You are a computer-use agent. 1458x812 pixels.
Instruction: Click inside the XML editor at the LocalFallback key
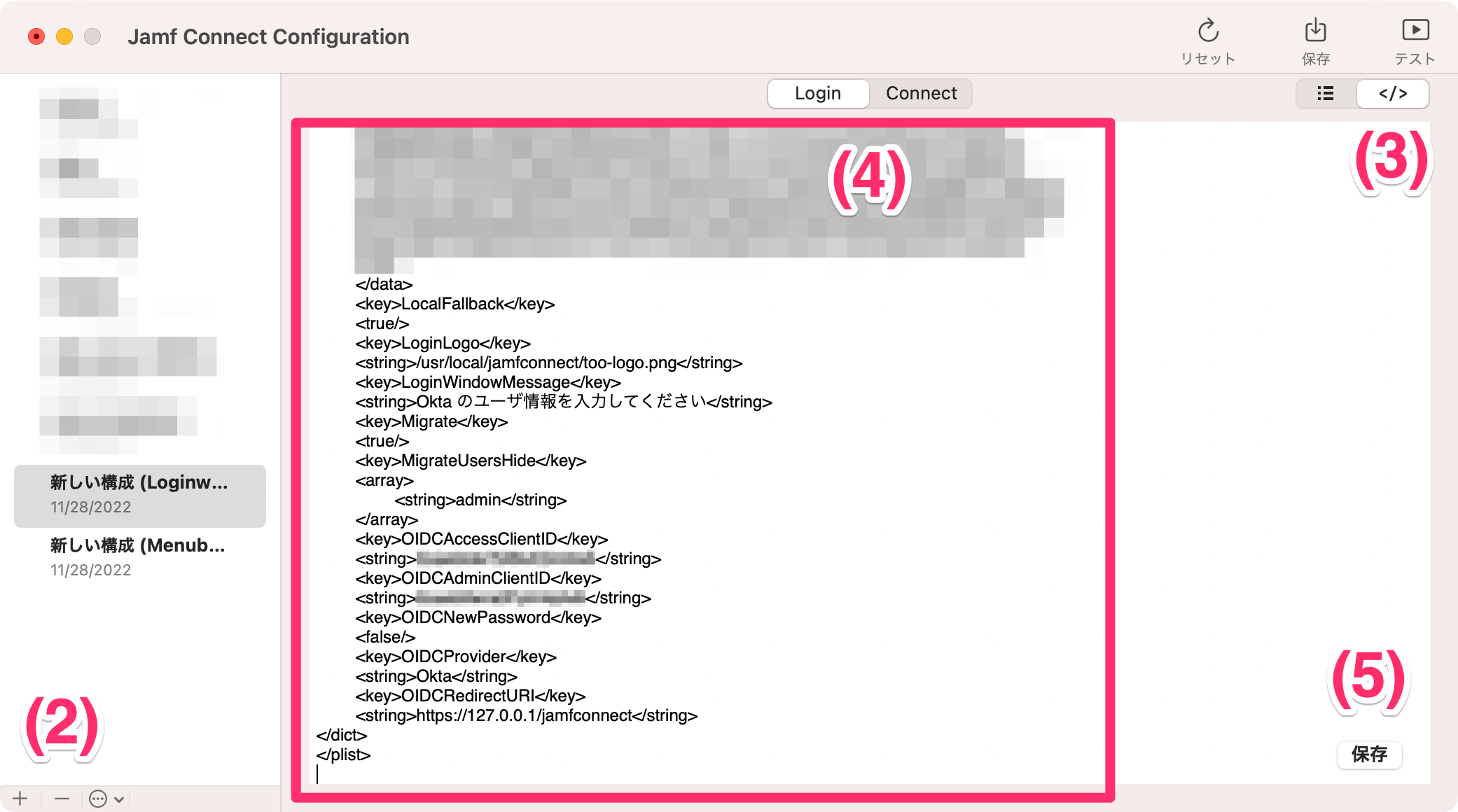(455, 304)
